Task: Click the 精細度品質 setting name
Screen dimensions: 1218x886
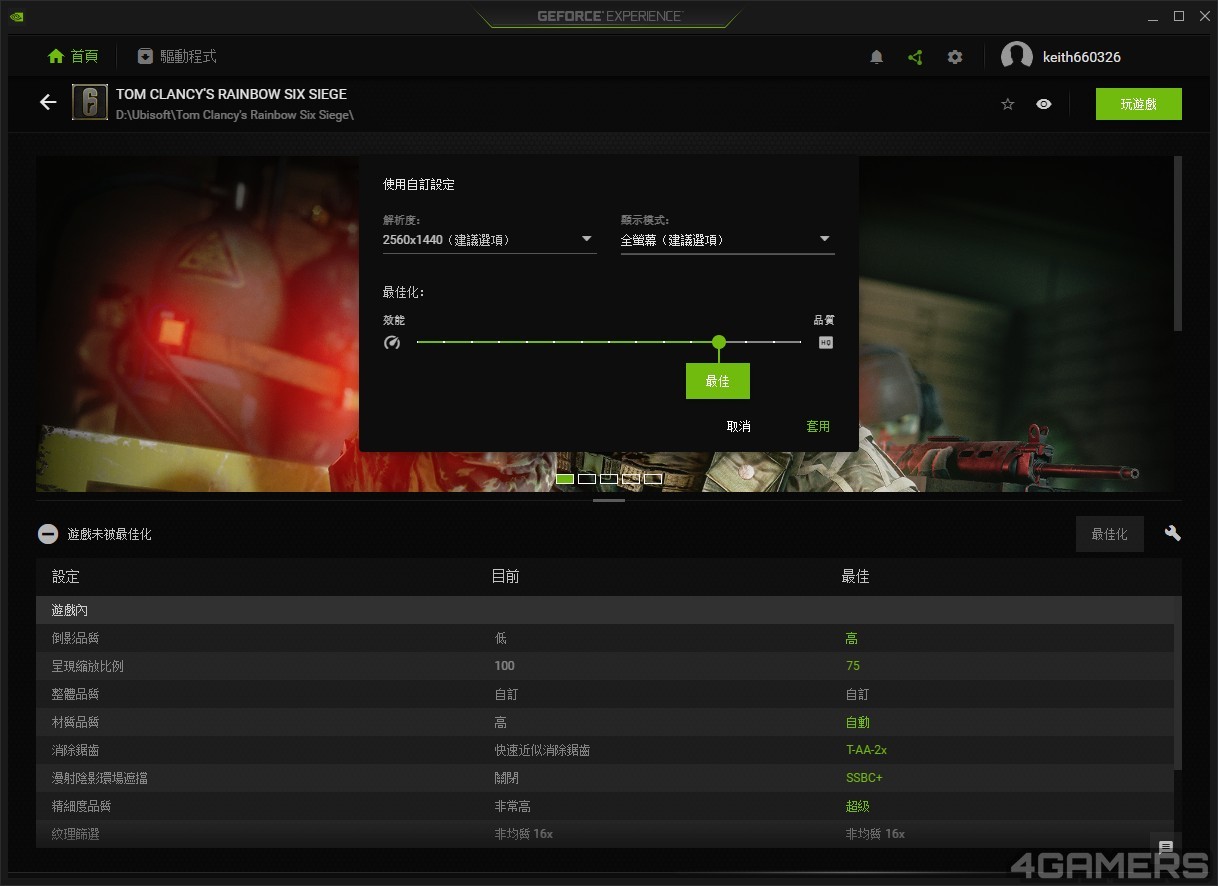Action: click(x=82, y=806)
